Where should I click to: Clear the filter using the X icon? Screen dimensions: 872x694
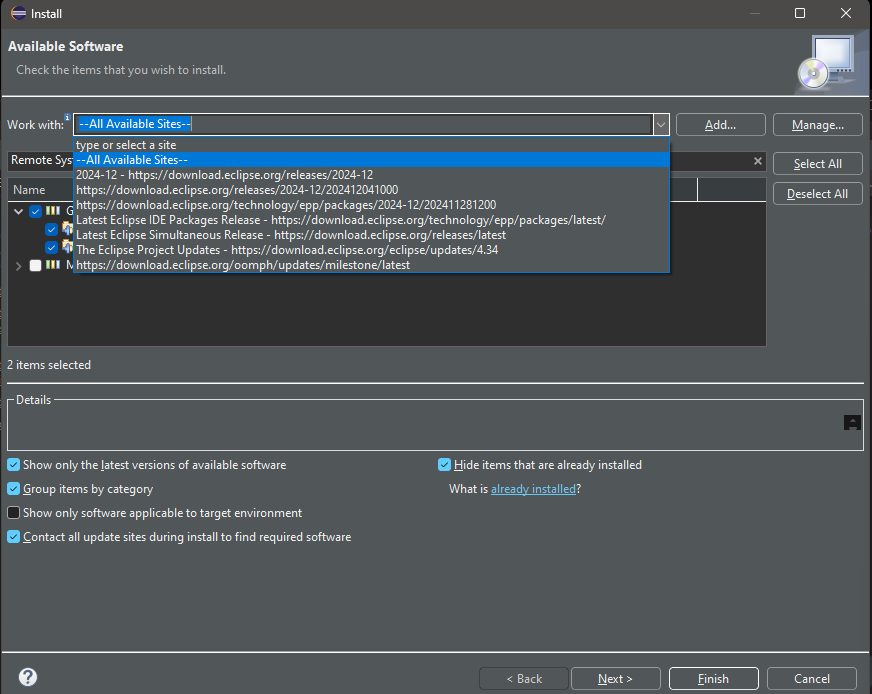point(757,161)
